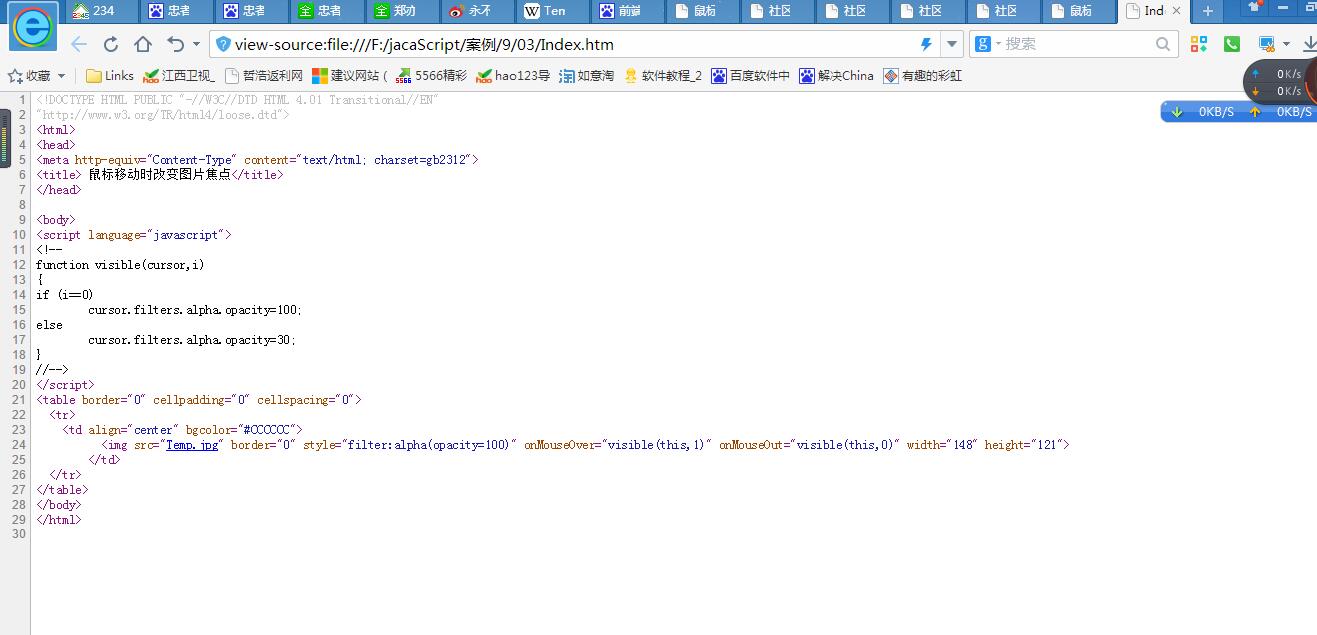1317x635 pixels.
Task: Open the 建议网站 bookmark
Action: pyautogui.click(x=350, y=75)
